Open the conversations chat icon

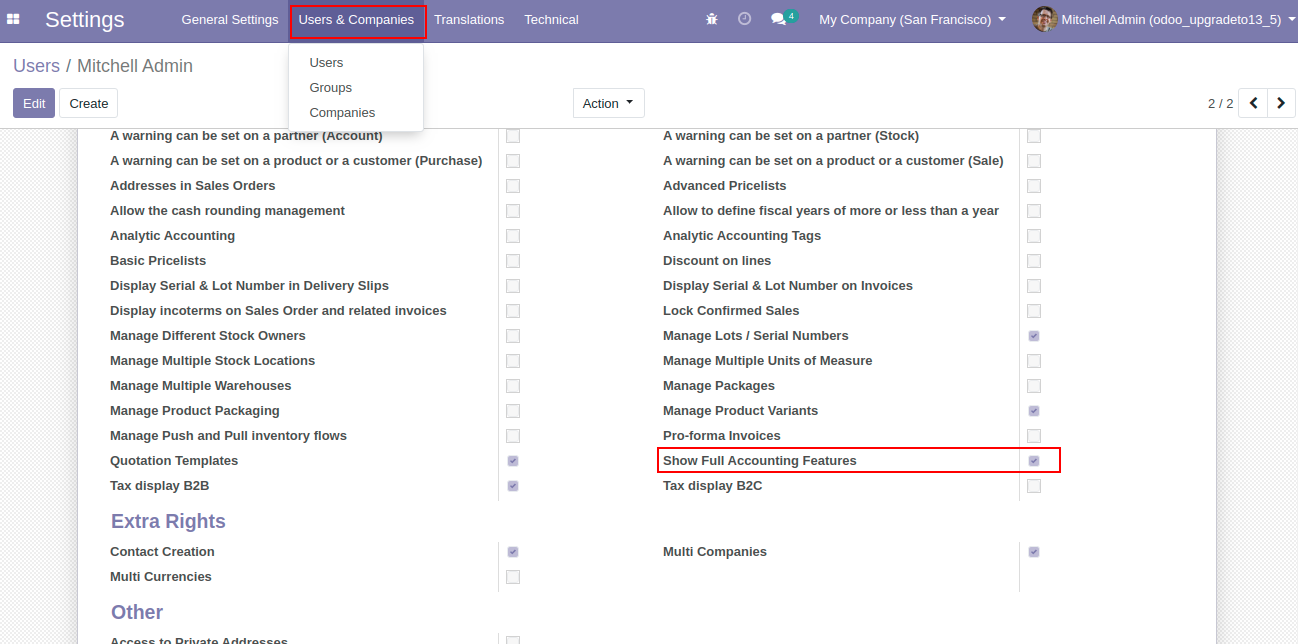(779, 19)
